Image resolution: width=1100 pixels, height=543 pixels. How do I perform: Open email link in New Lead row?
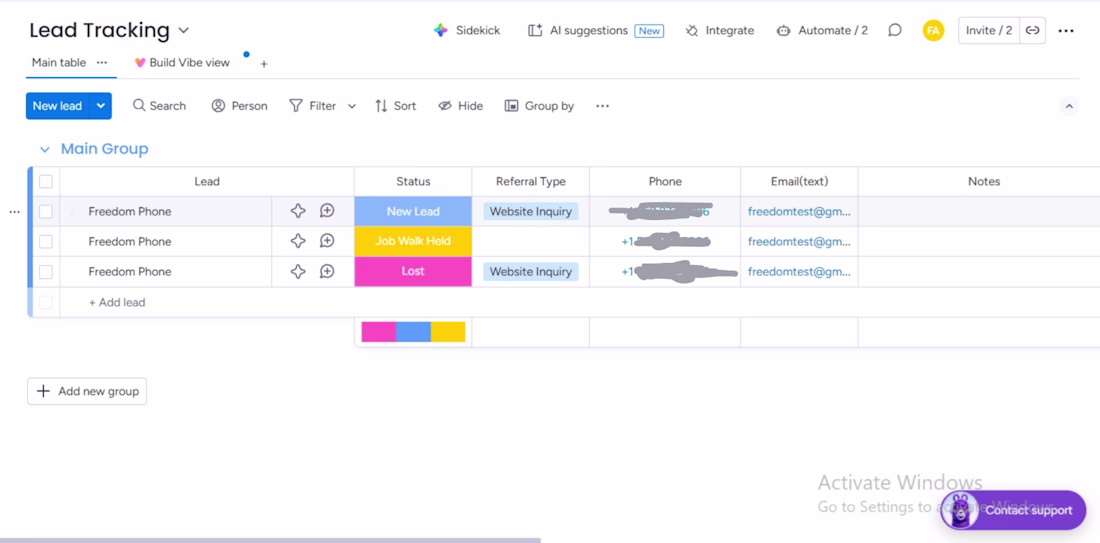tap(799, 211)
